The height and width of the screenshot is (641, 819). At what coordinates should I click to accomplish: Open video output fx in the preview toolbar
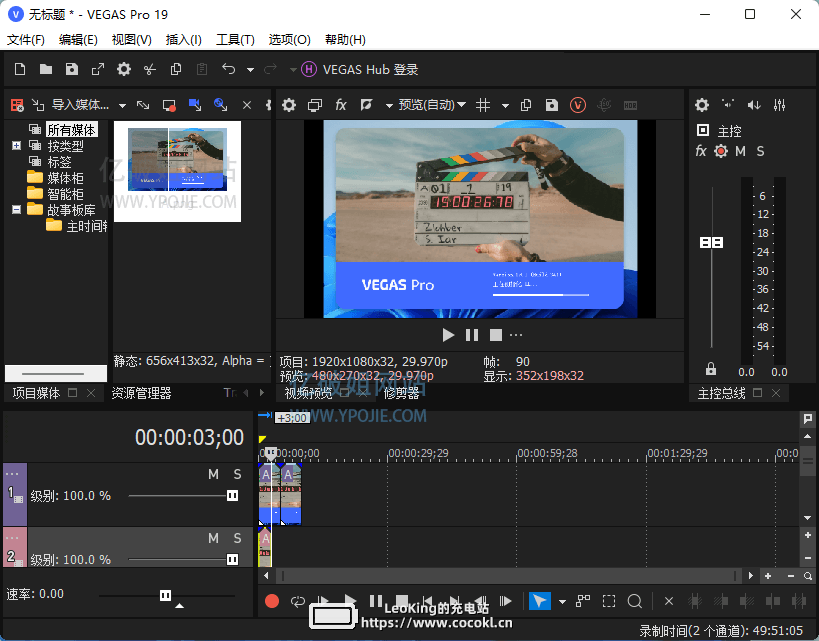coord(341,105)
